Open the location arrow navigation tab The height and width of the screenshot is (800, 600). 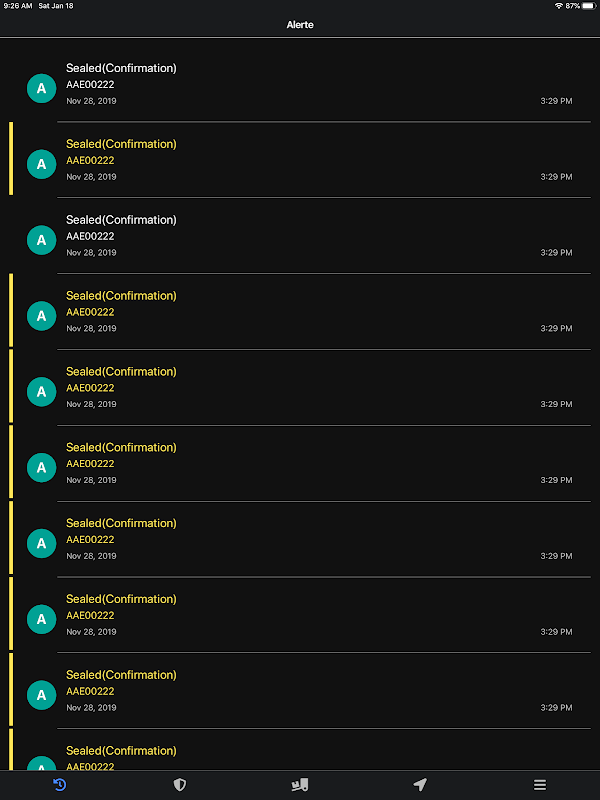pyautogui.click(x=420, y=784)
